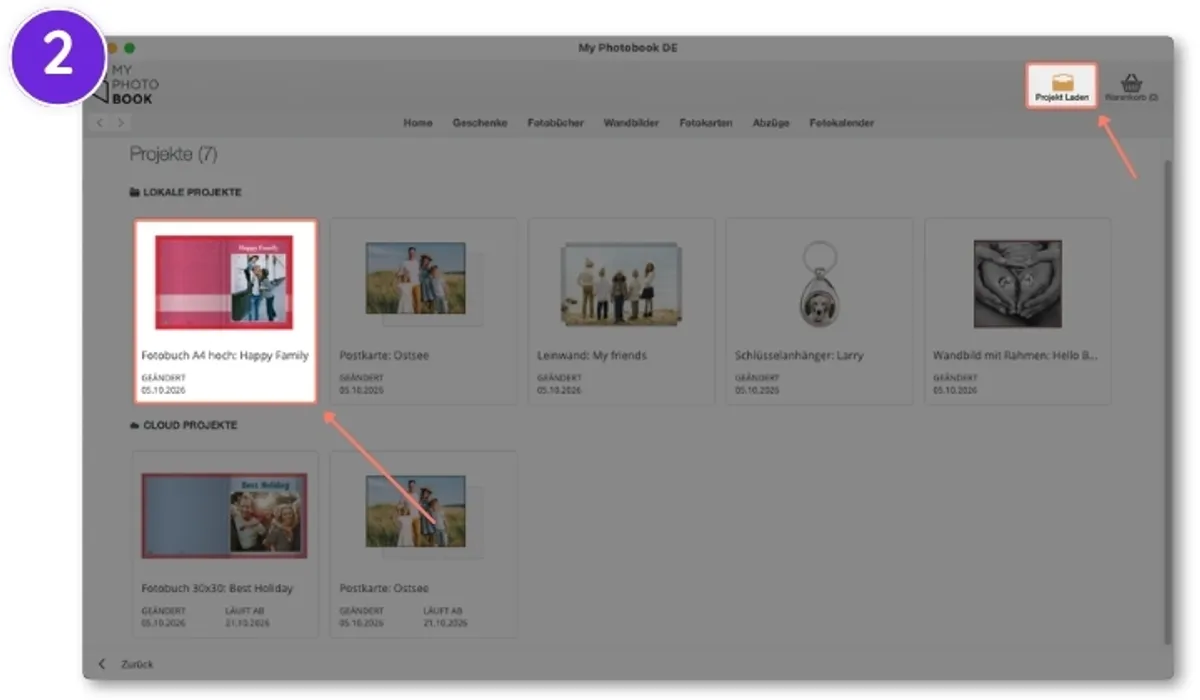Screen dimensions: 1200x700
Task: Open the Fotokalender menu
Action: 842,123
